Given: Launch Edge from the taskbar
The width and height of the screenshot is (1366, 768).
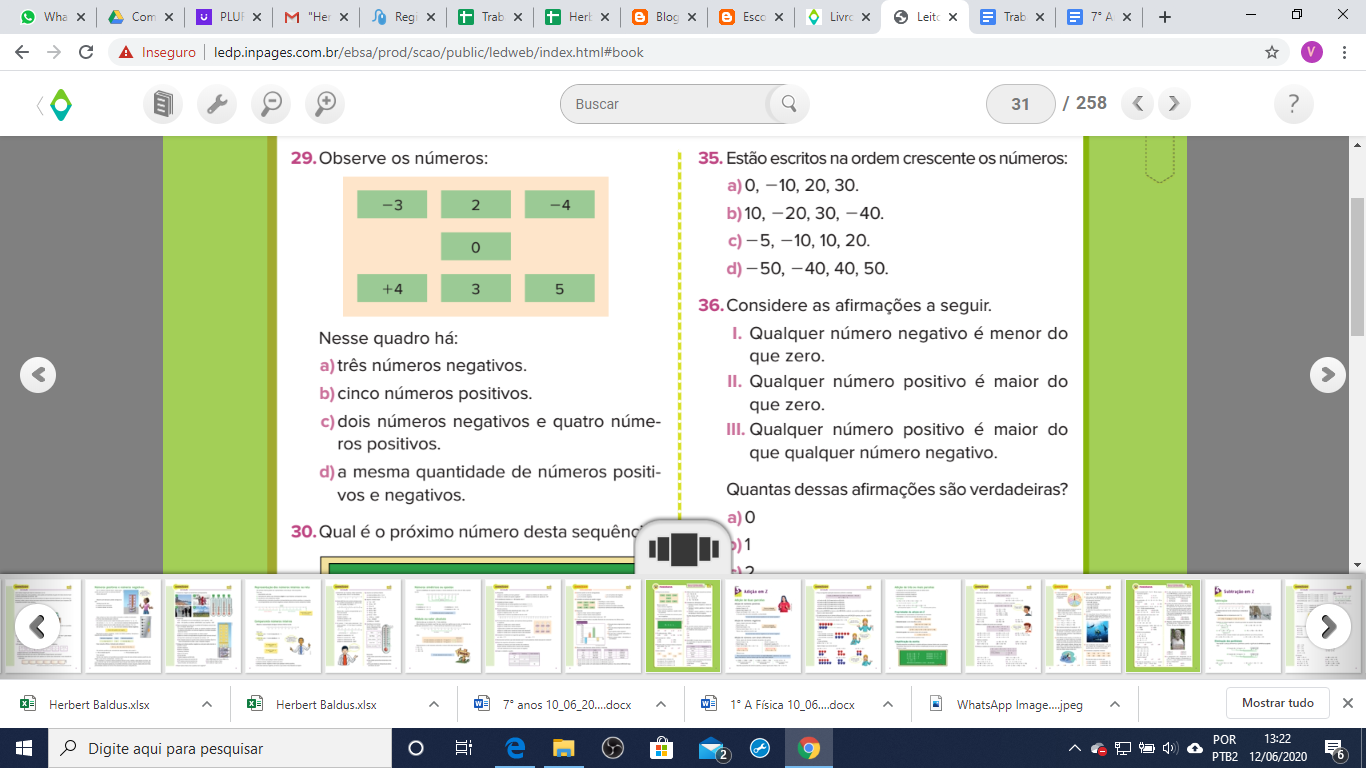Looking at the screenshot, I should coord(516,748).
